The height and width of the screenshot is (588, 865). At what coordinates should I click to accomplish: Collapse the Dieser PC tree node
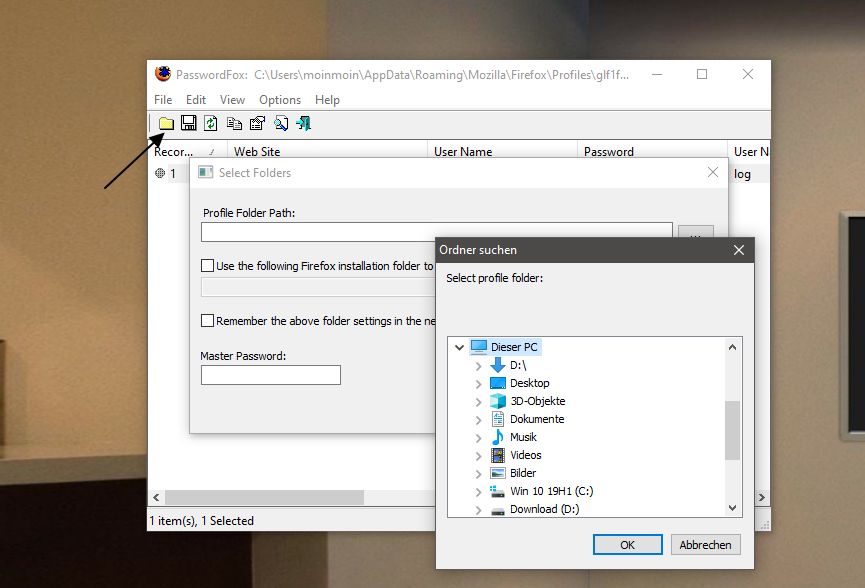click(459, 347)
